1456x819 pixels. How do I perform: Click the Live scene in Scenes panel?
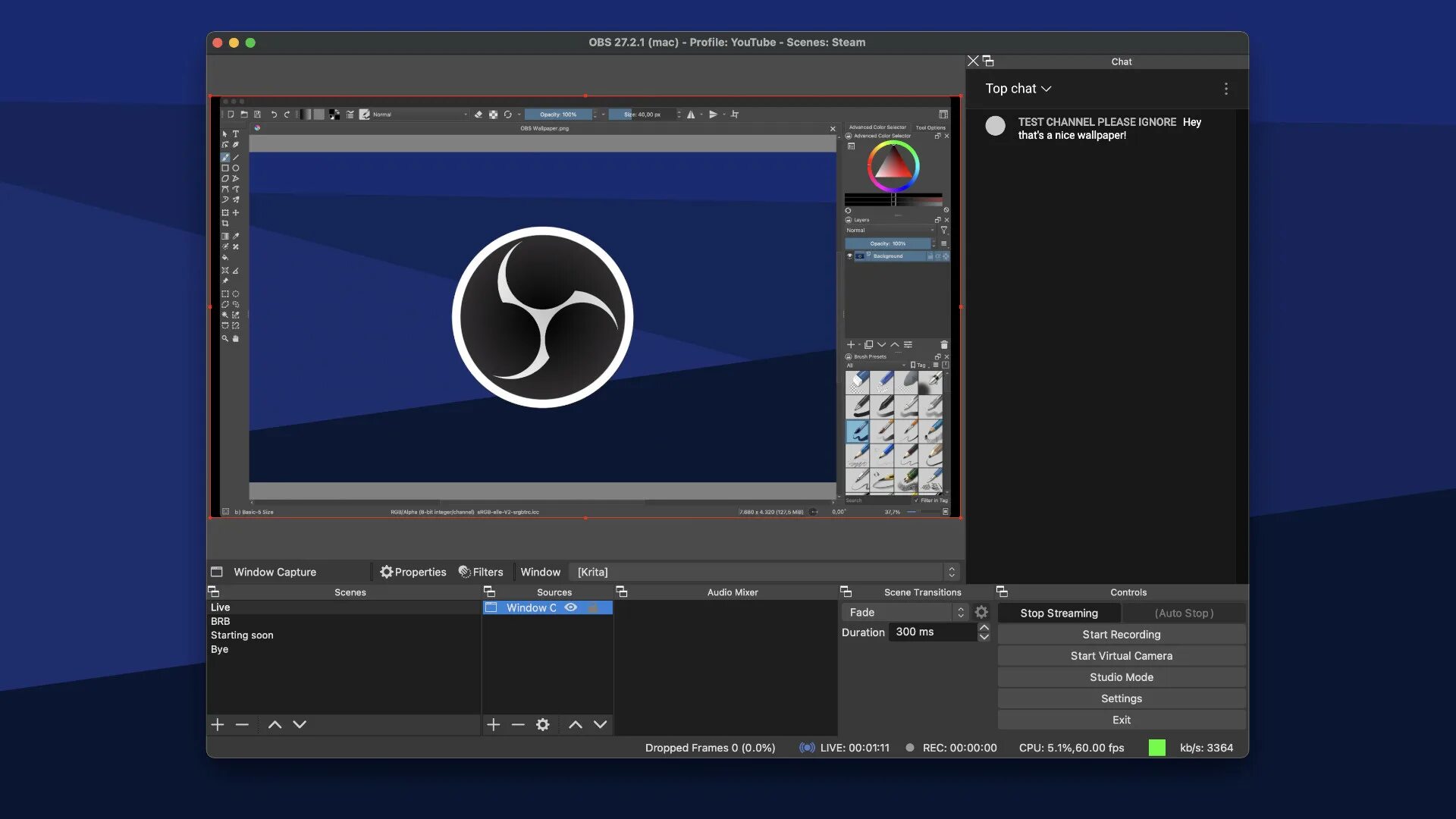(x=220, y=607)
